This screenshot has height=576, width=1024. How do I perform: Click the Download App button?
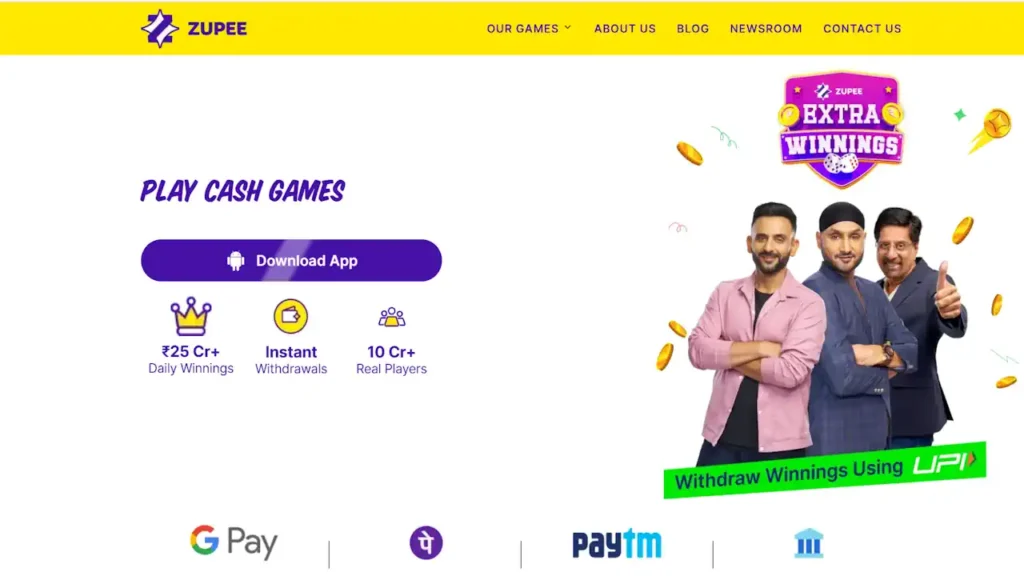[x=291, y=261]
